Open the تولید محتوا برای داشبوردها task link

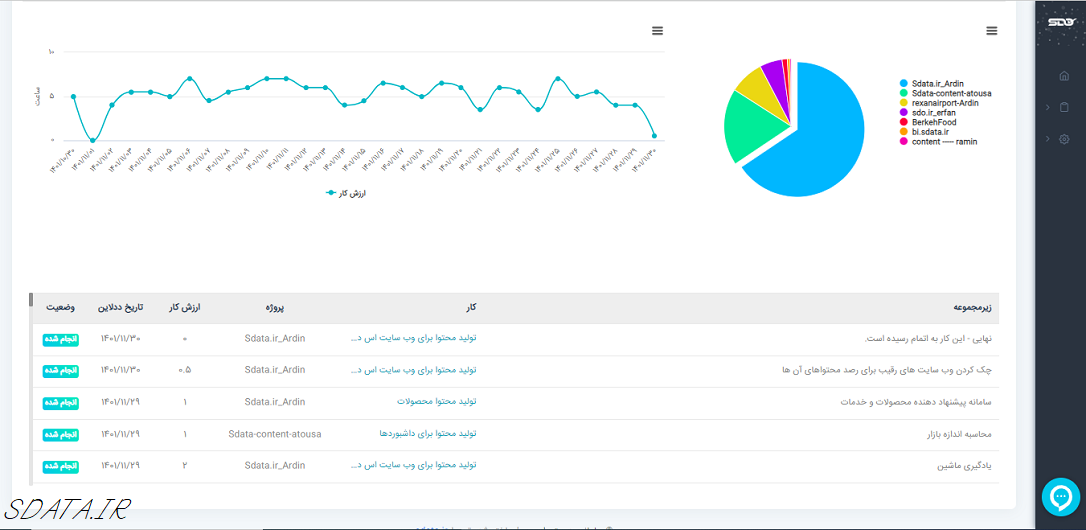pos(427,434)
